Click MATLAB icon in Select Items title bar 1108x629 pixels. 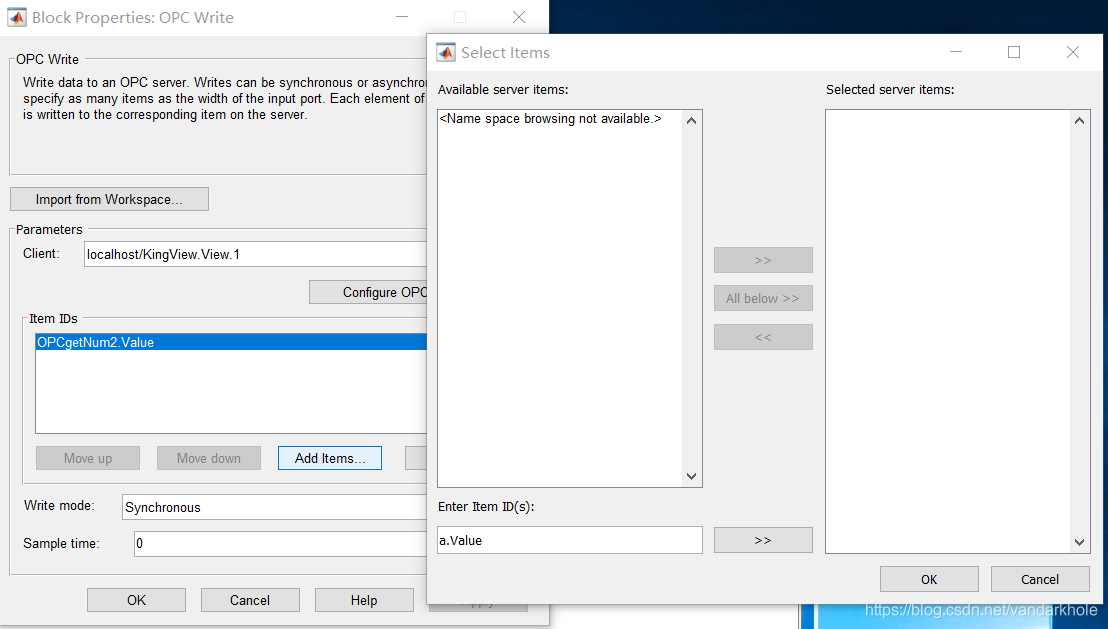(446, 52)
